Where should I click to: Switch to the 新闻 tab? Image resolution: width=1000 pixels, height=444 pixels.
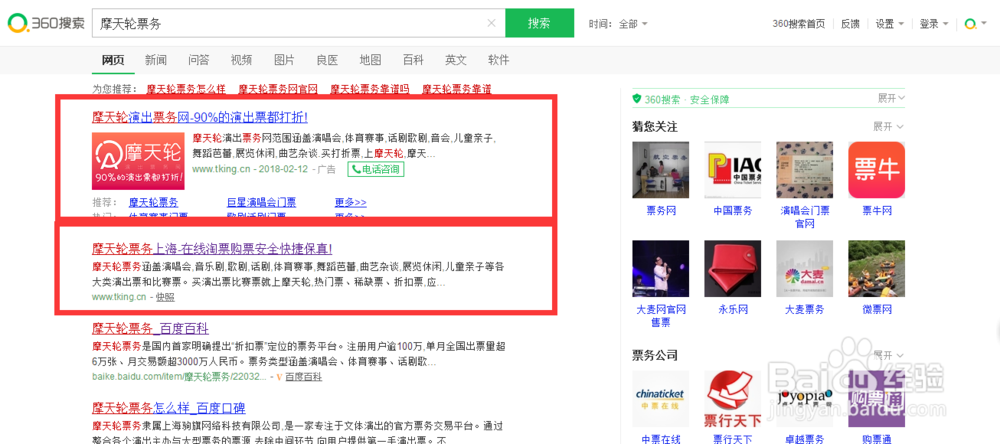tap(156, 61)
